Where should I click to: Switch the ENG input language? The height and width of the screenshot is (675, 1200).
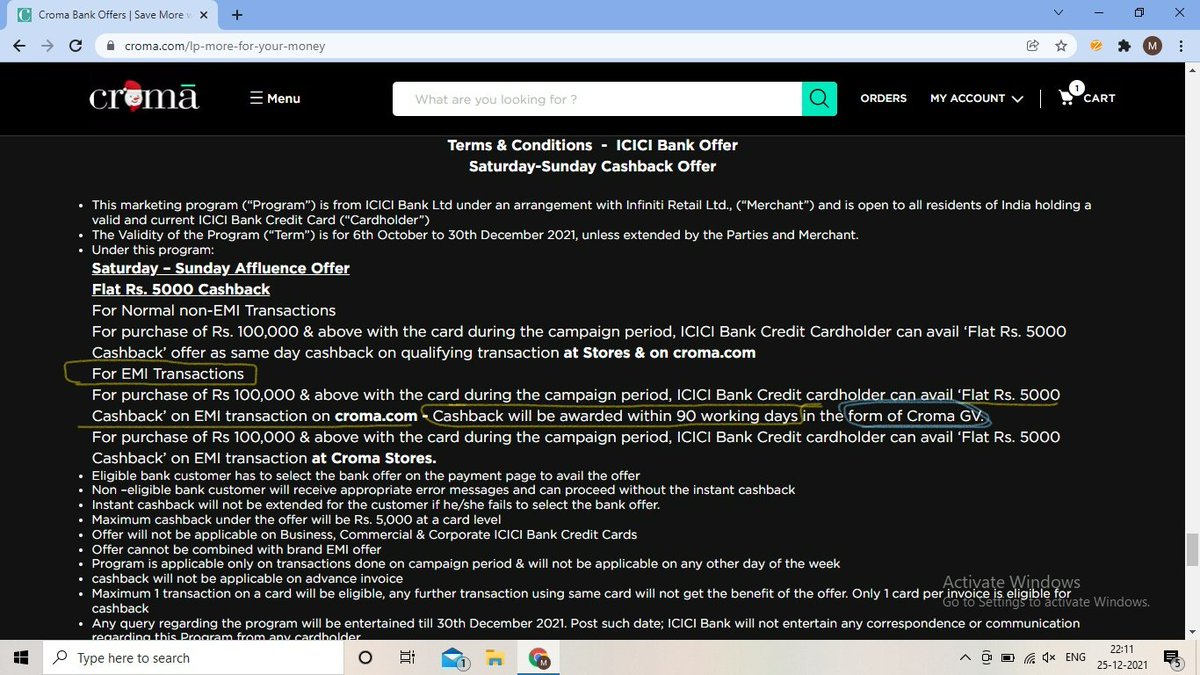pyautogui.click(x=1075, y=657)
